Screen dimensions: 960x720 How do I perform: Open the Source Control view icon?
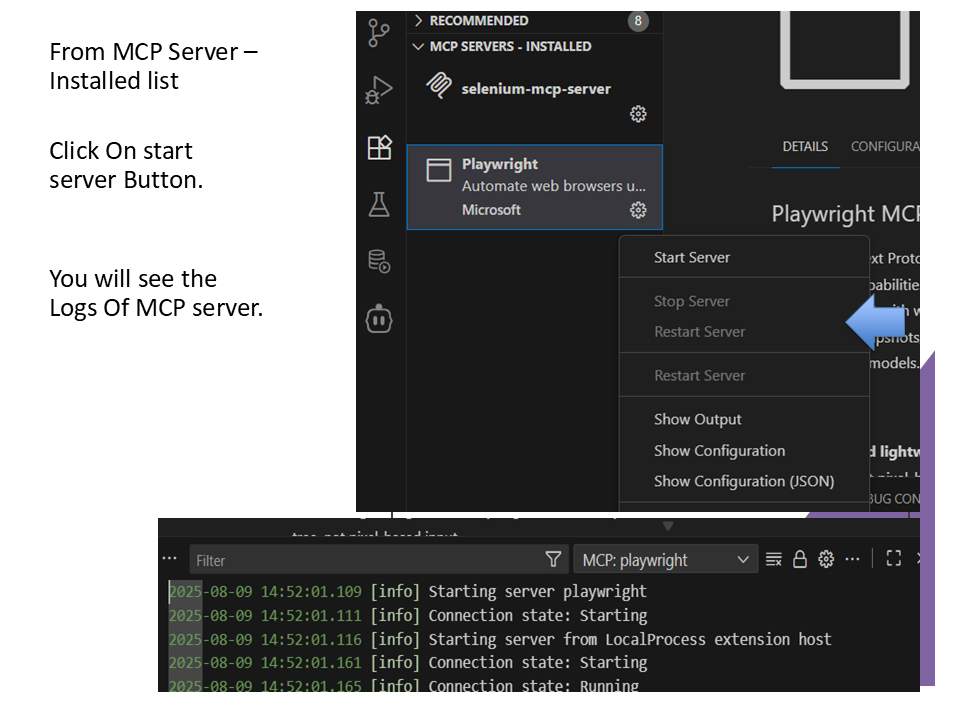point(379,33)
